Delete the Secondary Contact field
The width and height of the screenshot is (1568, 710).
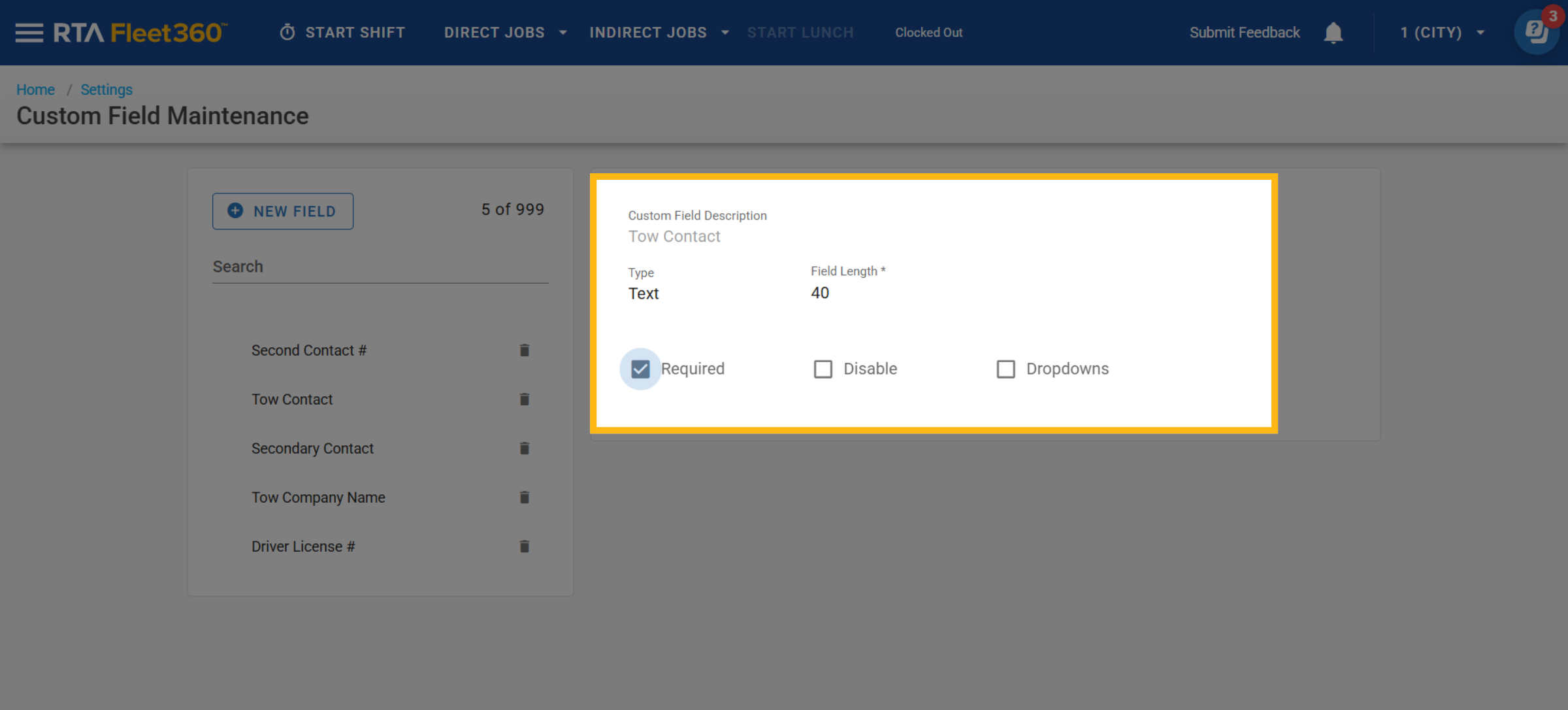tap(524, 448)
